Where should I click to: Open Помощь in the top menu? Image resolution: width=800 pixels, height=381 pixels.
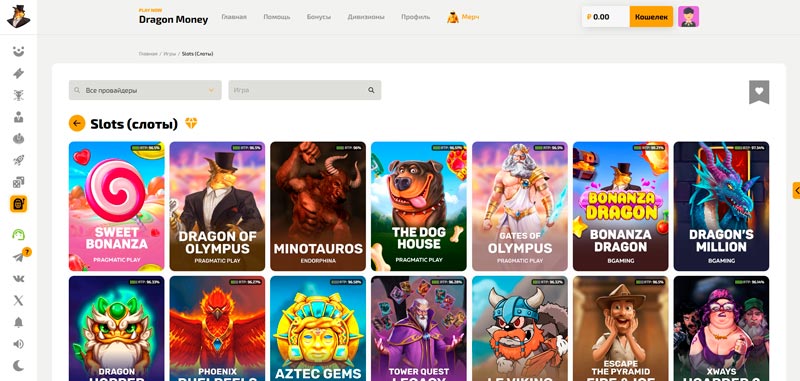coord(277,17)
